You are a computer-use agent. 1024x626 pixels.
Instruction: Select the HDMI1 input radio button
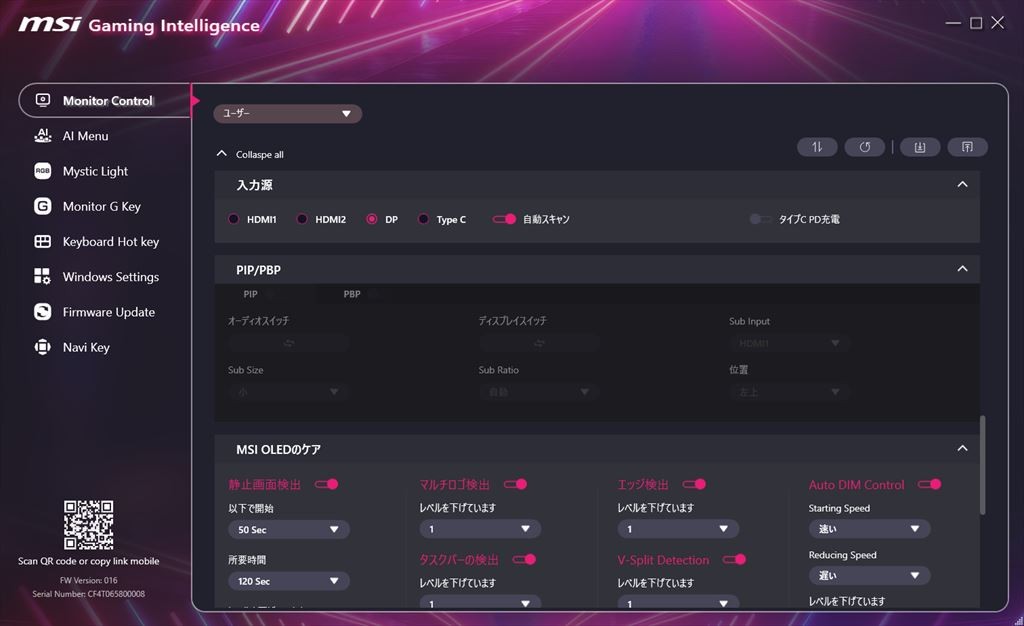coord(234,219)
